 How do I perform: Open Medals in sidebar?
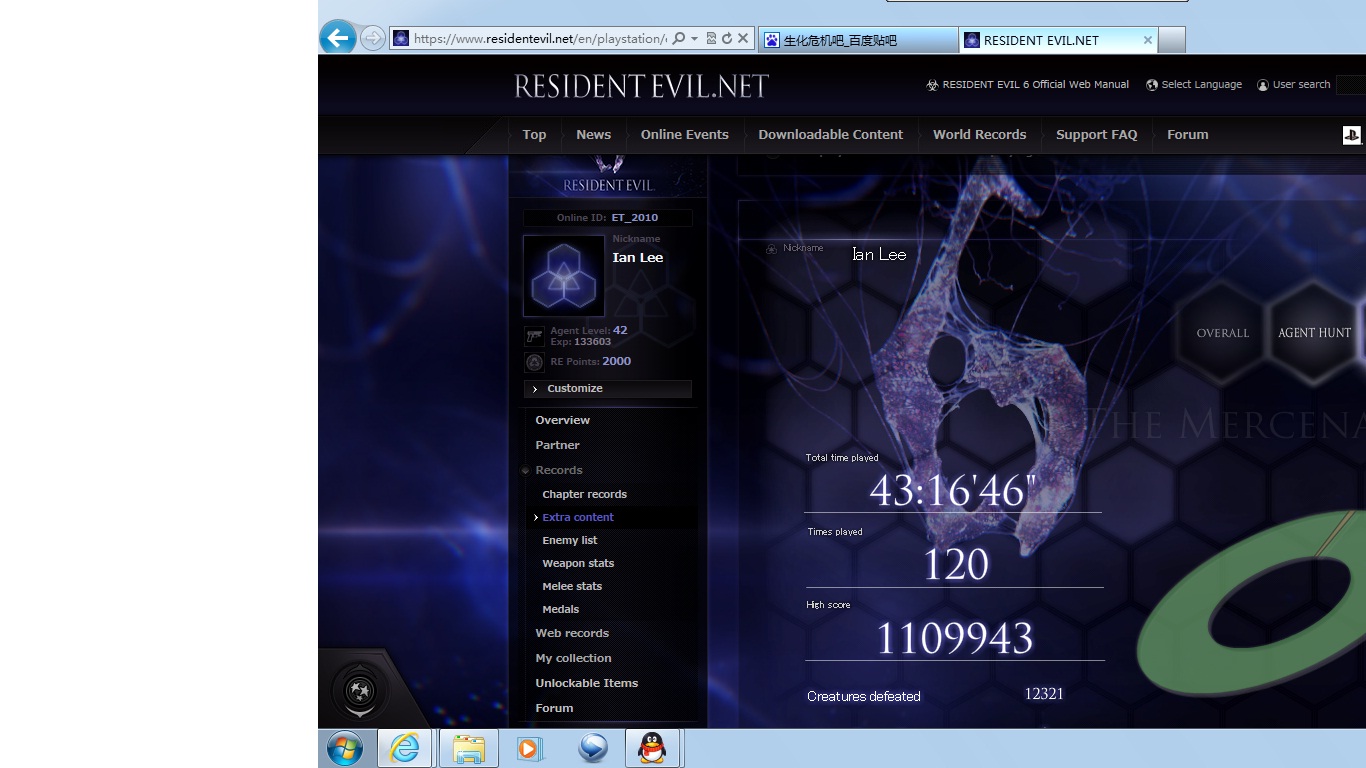561,610
